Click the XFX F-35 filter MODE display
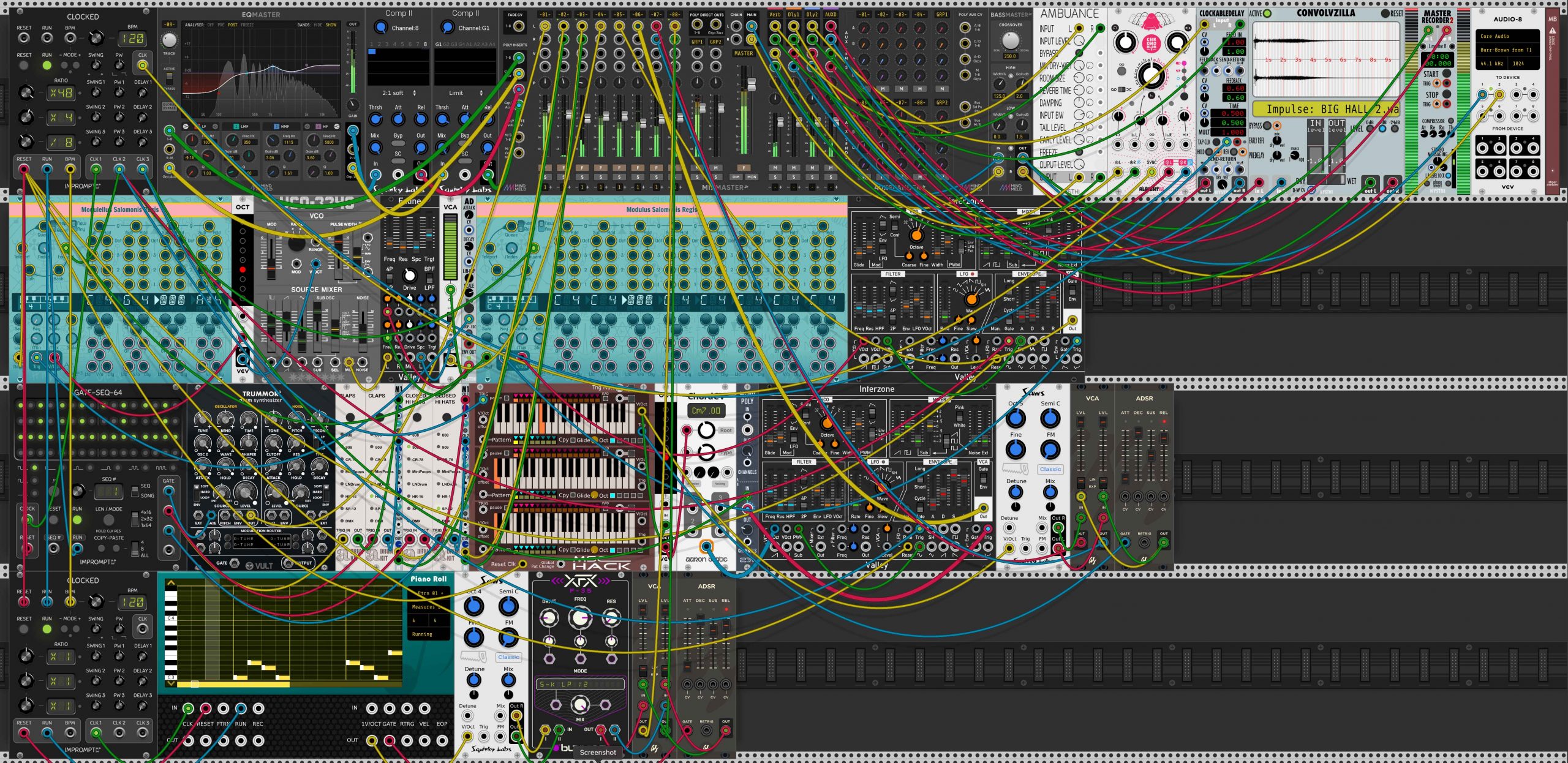1568x763 pixels. coord(580,685)
